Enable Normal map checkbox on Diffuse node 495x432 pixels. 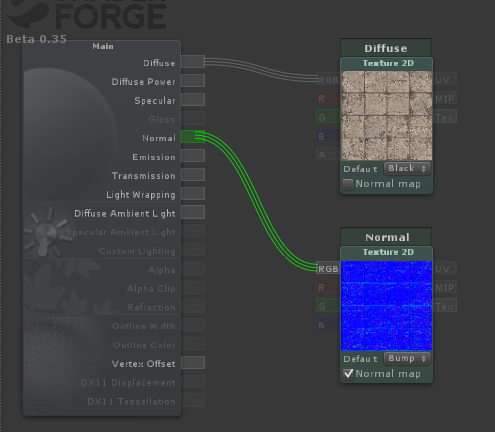[x=348, y=184]
